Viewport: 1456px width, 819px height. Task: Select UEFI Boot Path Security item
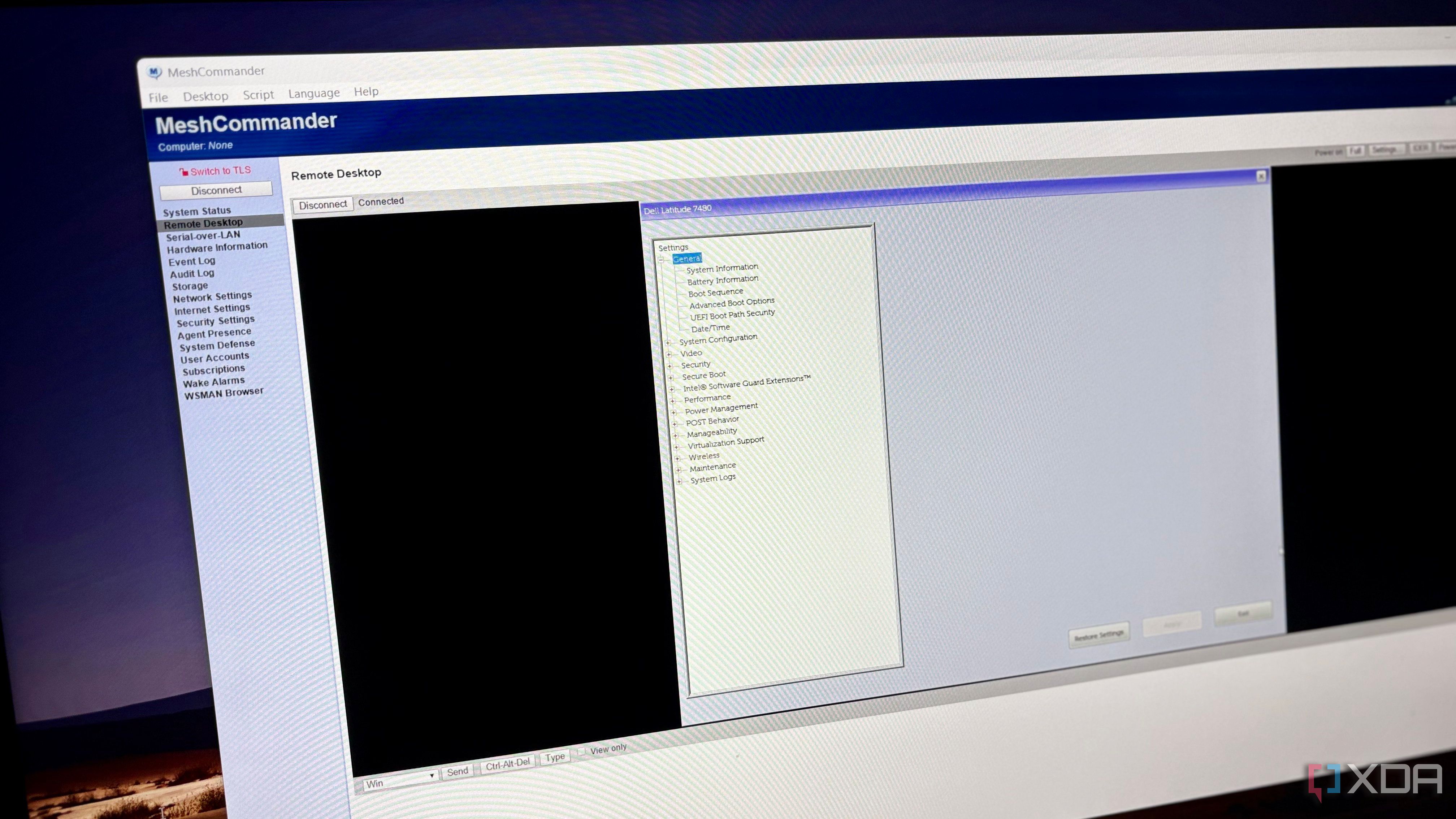733,315
